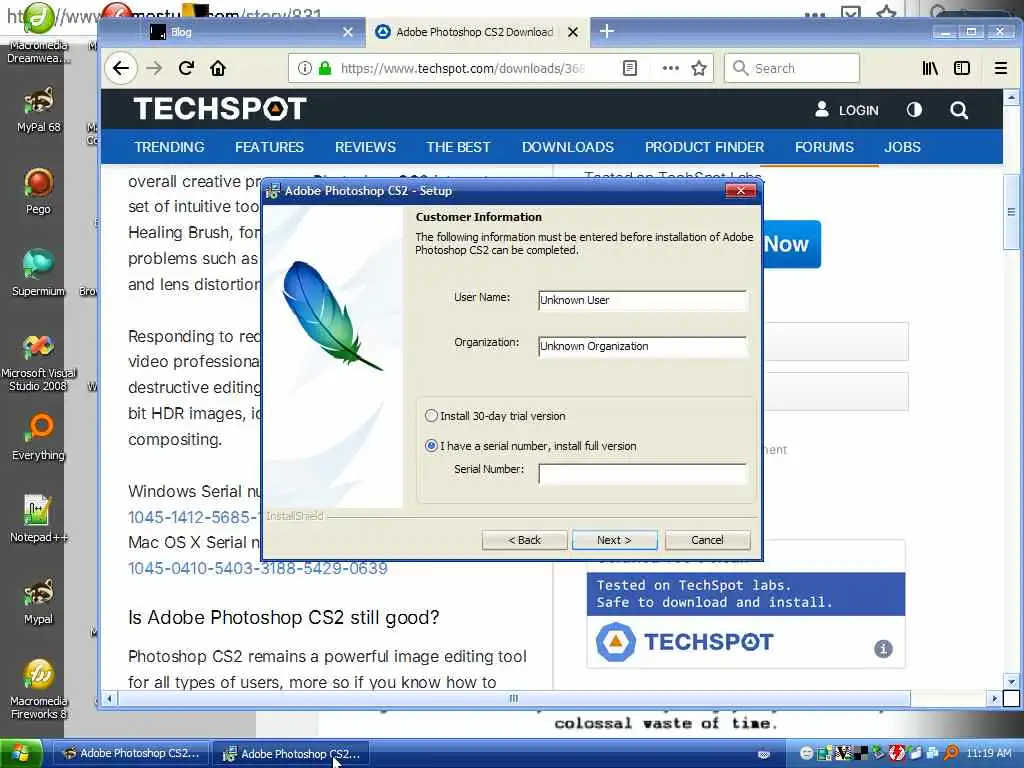Screen dimensions: 1024x768
Task: Click the Firefox address bar URL
Action: tap(462, 69)
